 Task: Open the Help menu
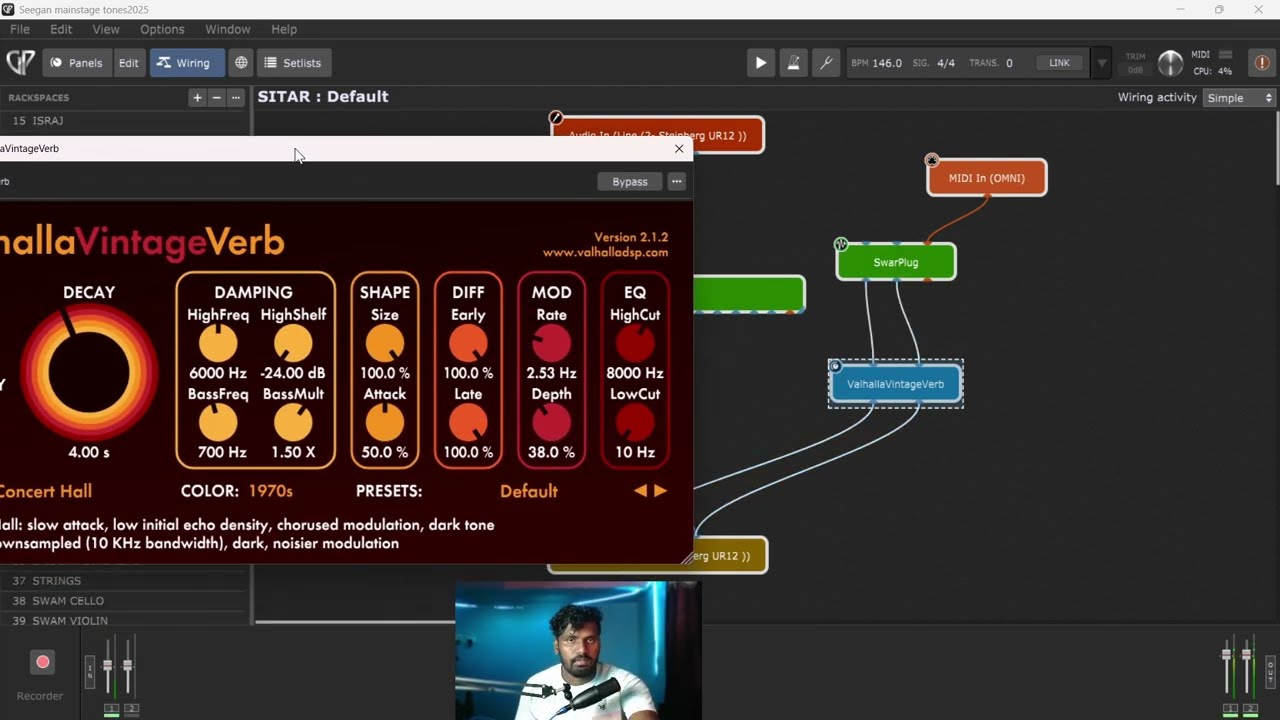284,29
